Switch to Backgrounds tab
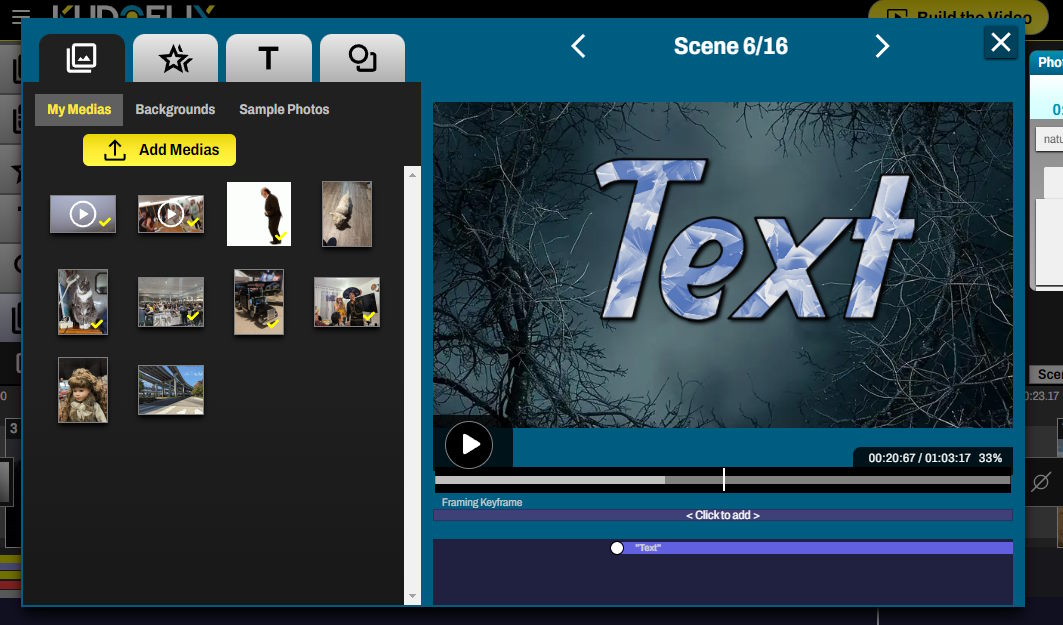Image resolution: width=1063 pixels, height=625 pixels. pos(175,109)
